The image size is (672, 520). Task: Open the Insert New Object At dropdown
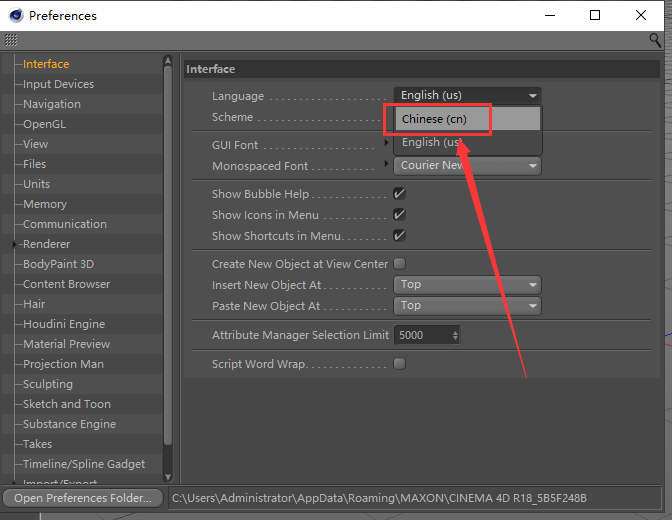click(x=467, y=285)
